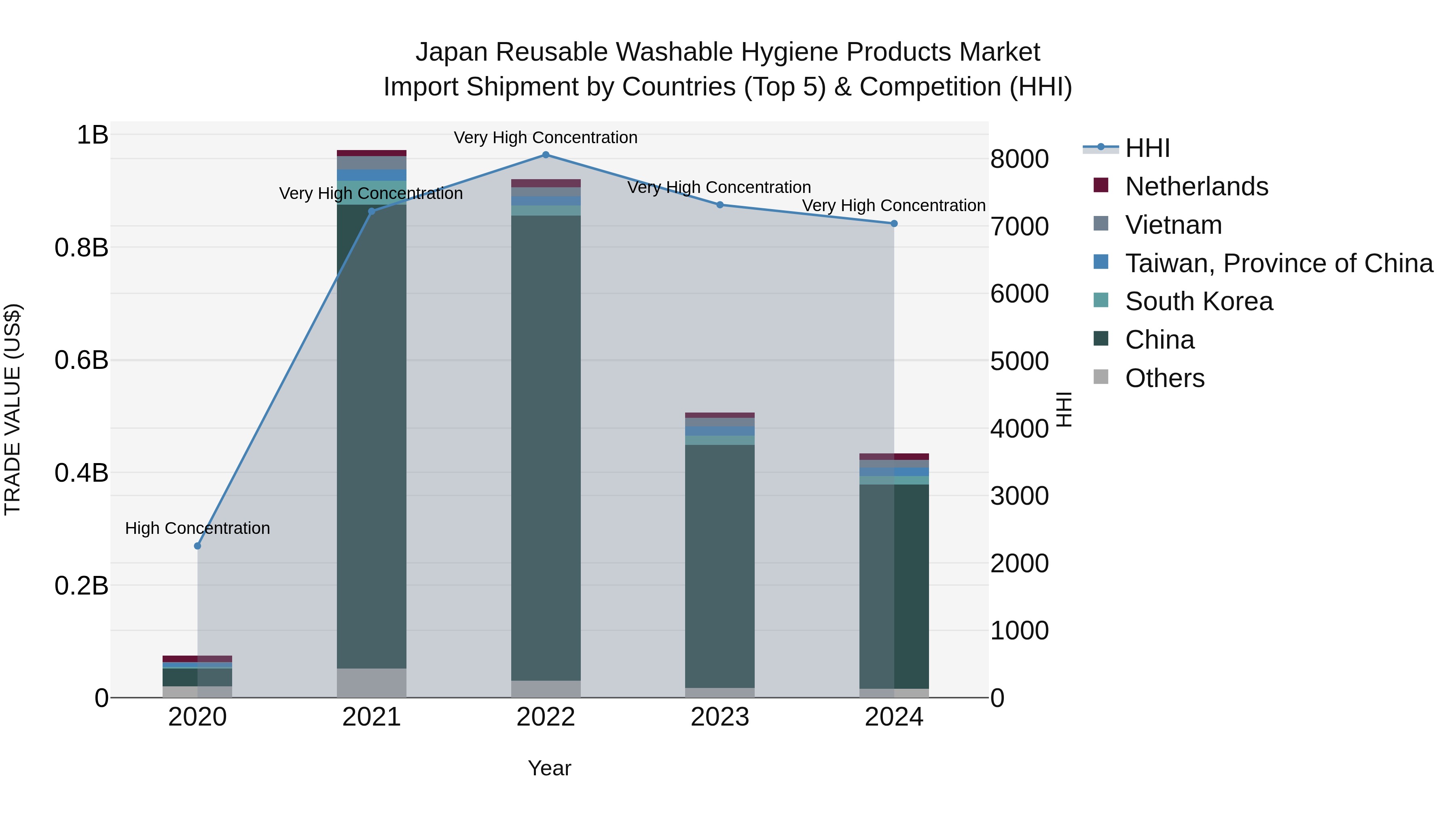Click the '8000' right axis tick
Screen dimensions: 1456x819
(x=1020, y=159)
